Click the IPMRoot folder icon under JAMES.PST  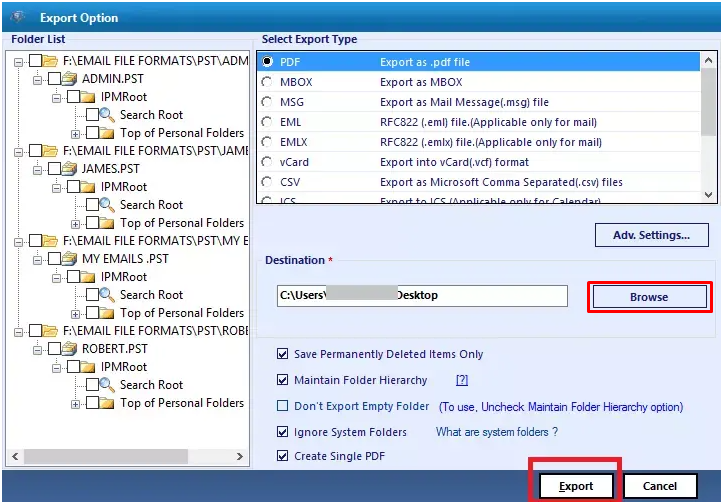pos(88,187)
